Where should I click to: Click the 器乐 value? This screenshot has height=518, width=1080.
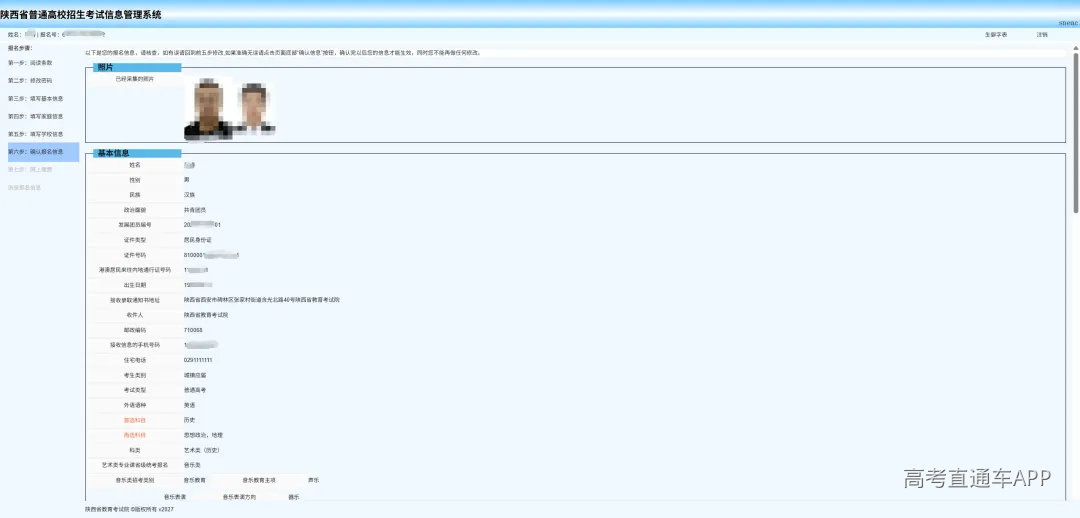(x=293, y=497)
